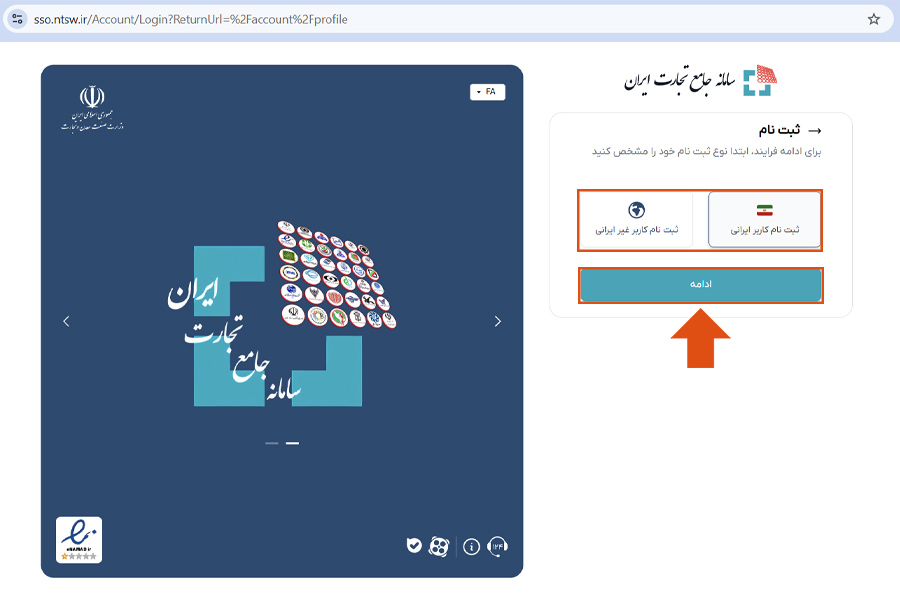The width and height of the screenshot is (900, 600).
Task: Go to the previous carousel slide
Action: pyautogui.click(x=66, y=322)
